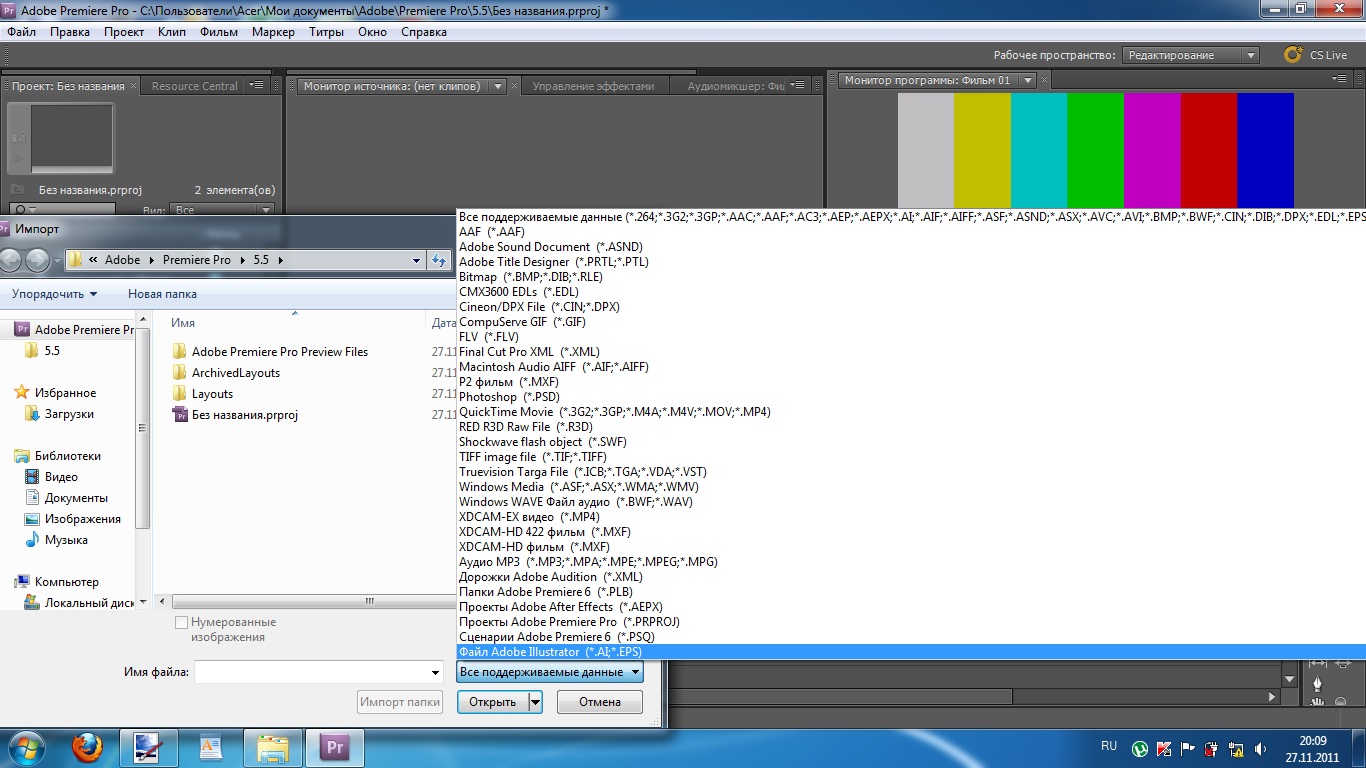This screenshot has height=768, width=1366.
Task: Click the Music library icon
Action: (x=32, y=539)
